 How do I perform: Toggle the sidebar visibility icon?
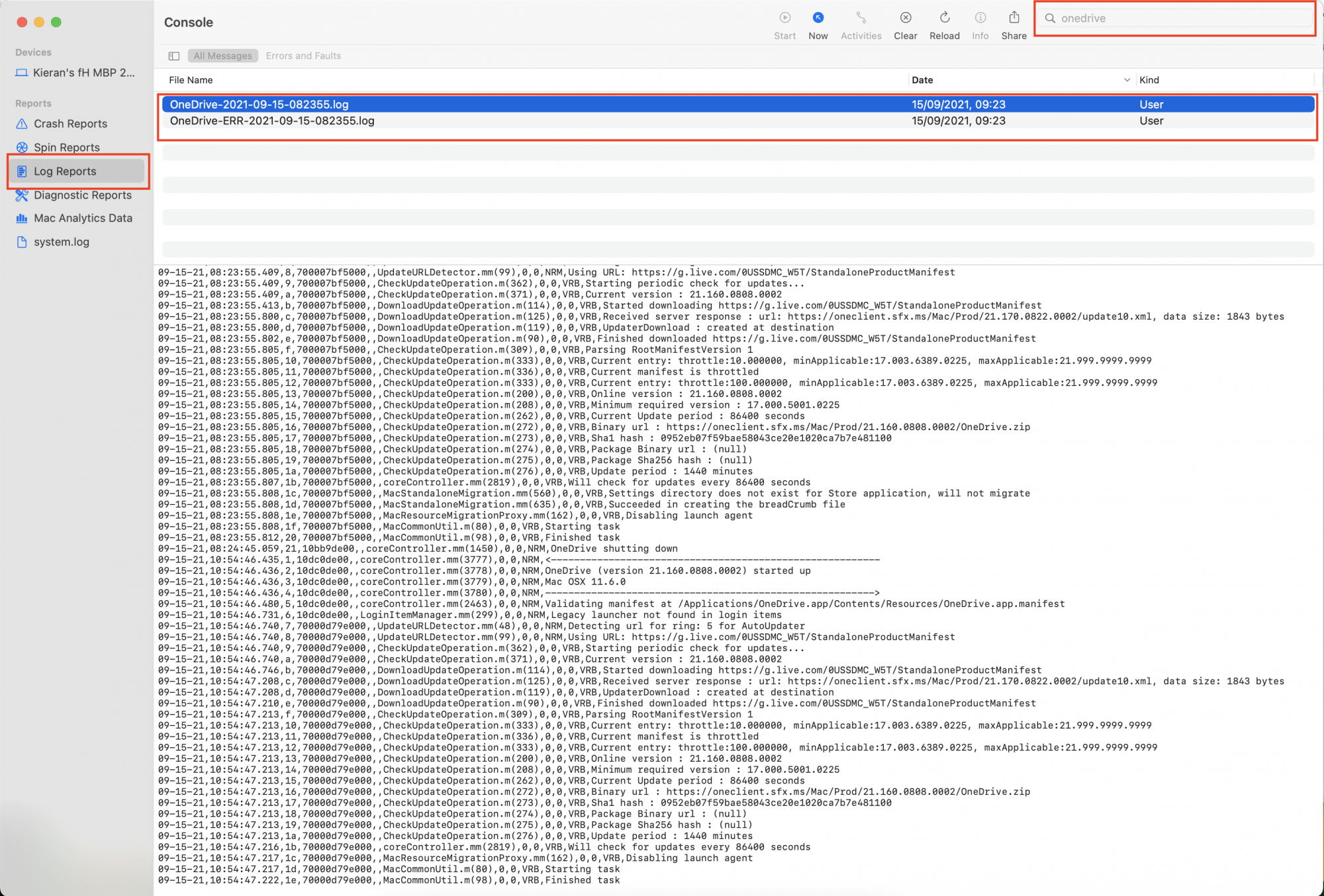coord(174,56)
